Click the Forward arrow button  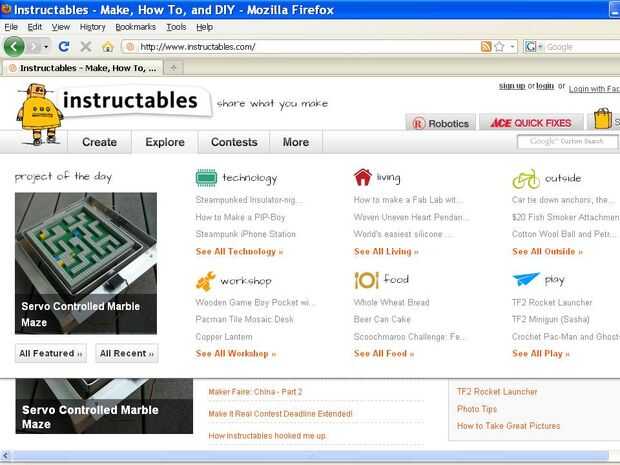[x=35, y=47]
